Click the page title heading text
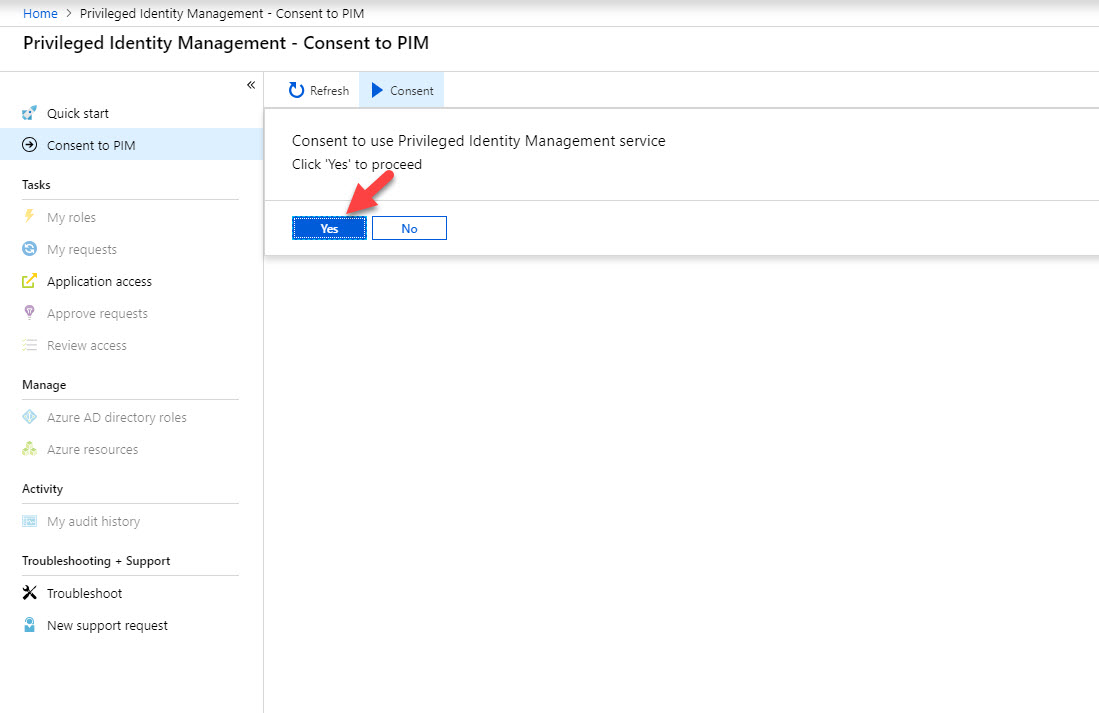The image size is (1099, 713). click(x=226, y=43)
